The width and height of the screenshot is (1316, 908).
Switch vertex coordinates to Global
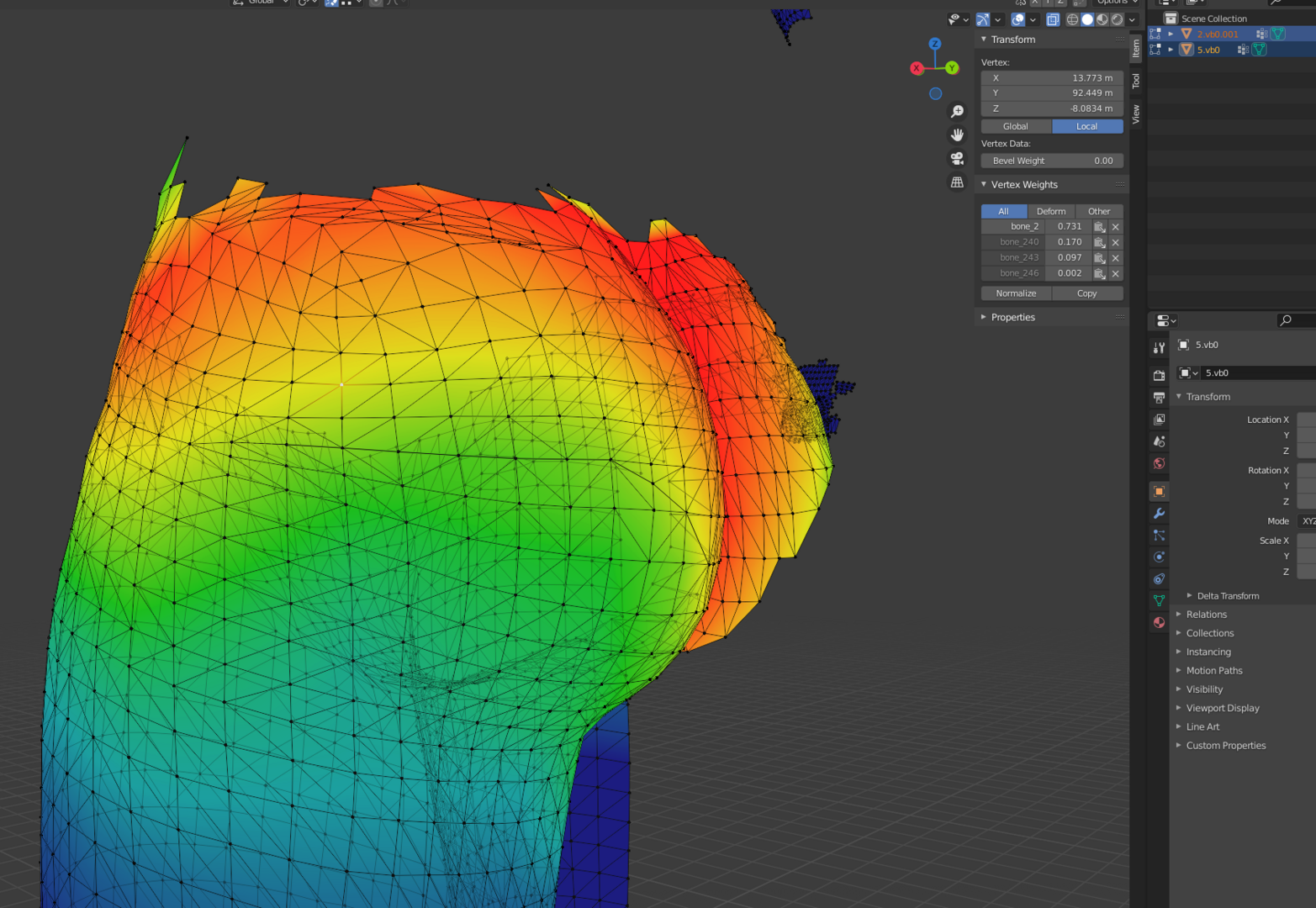coord(1016,126)
